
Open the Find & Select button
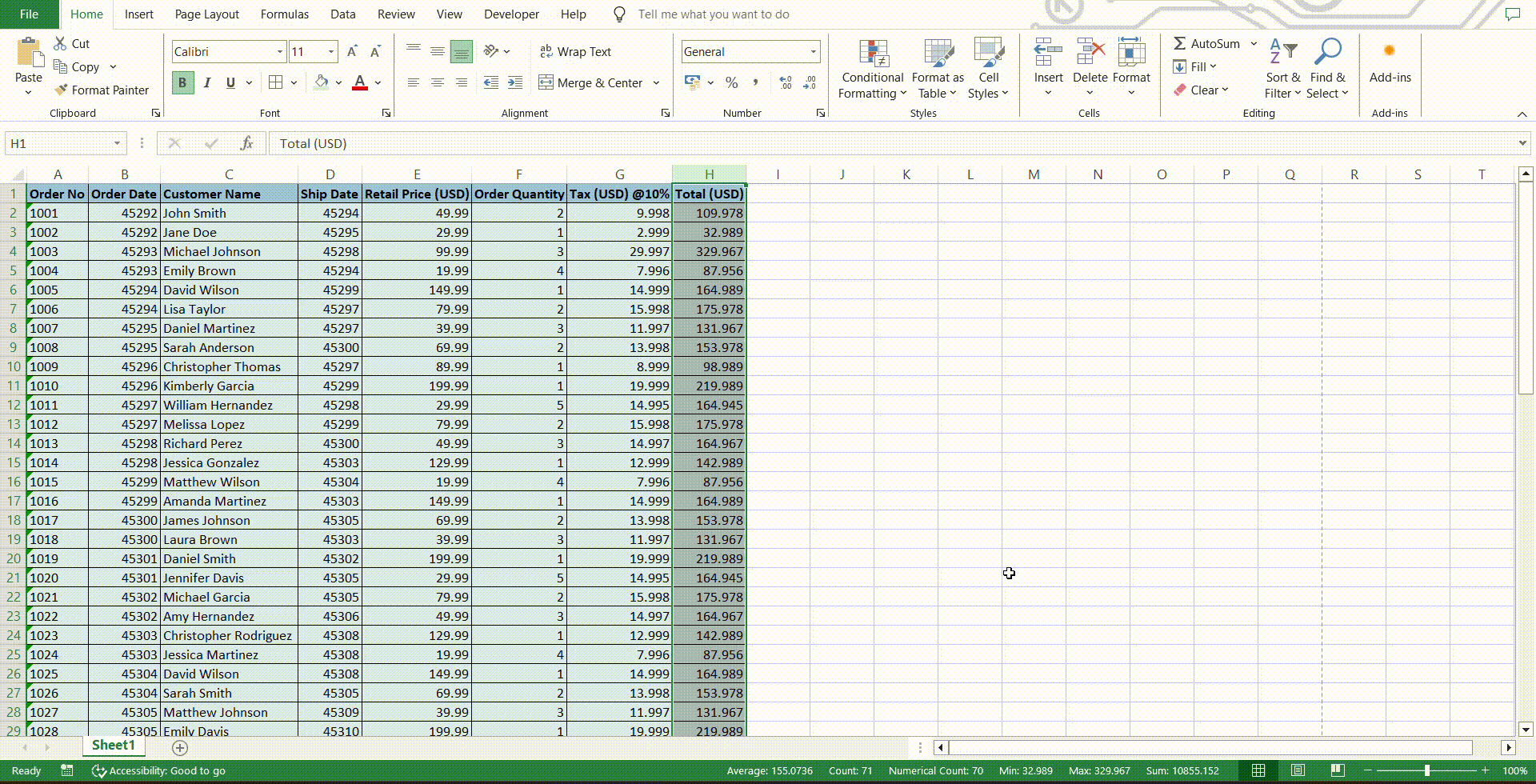[1327, 70]
